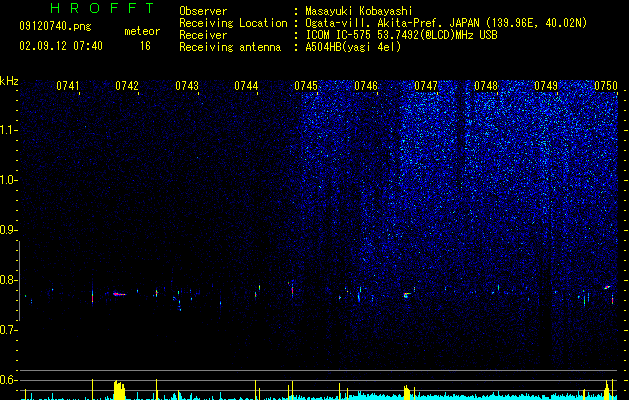Click the 0746 time marker
This screenshot has height=400, width=629.
(x=366, y=86)
